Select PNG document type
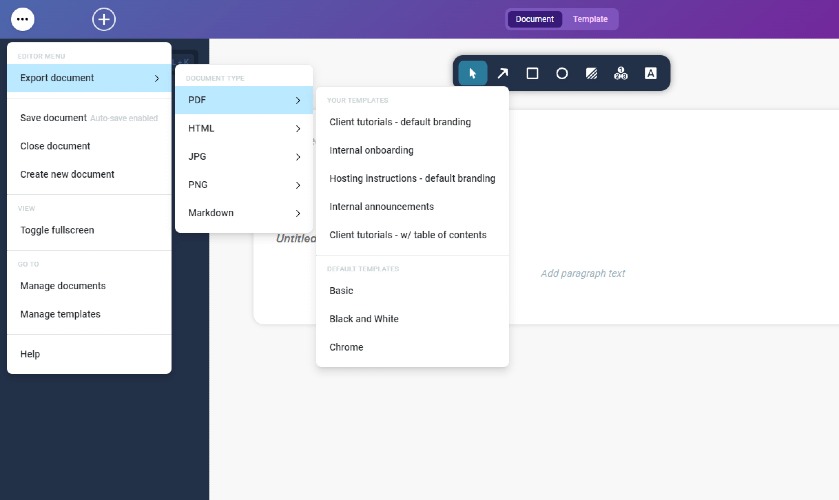839x500 pixels. coord(244,185)
